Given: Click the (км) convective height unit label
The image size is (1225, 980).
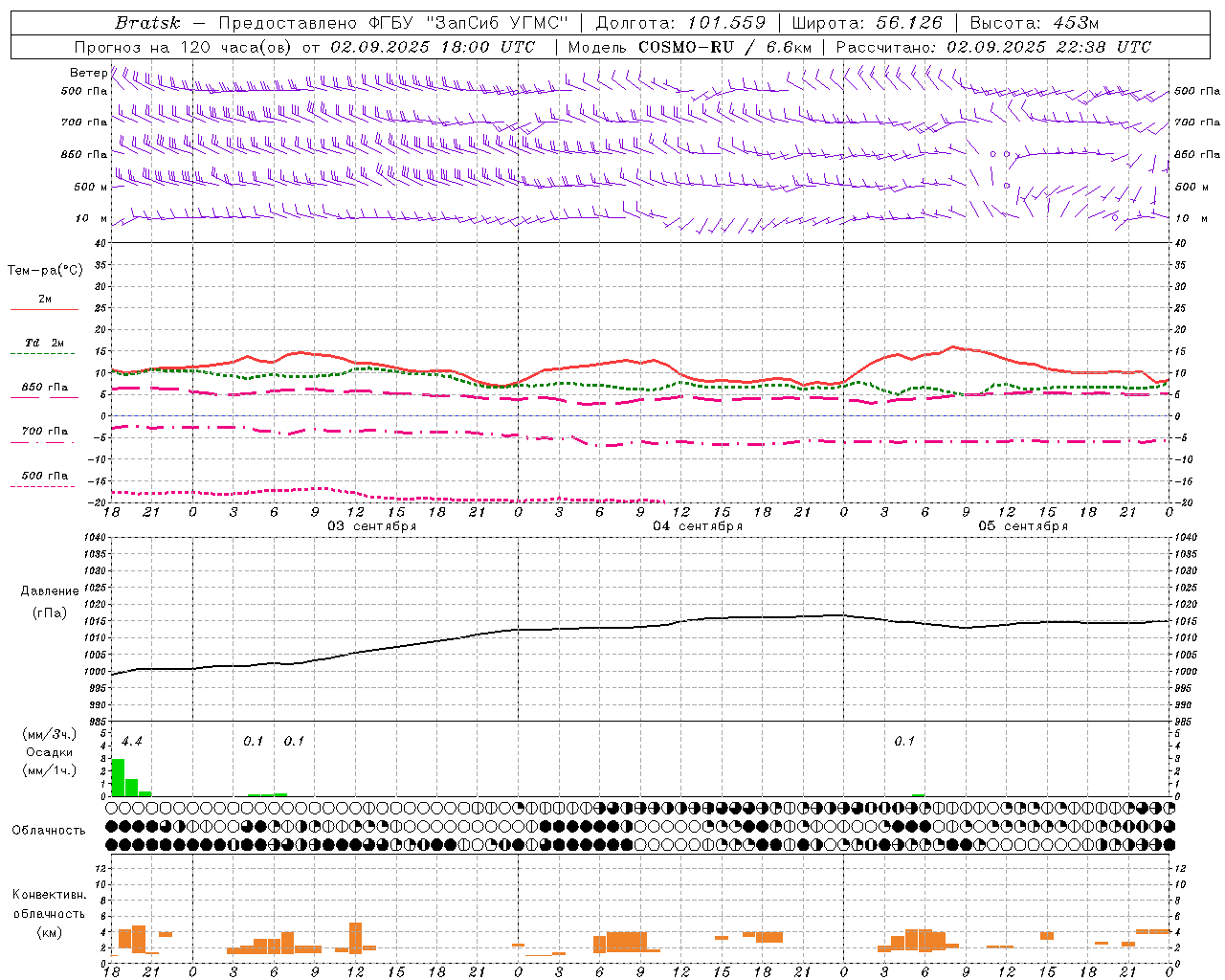Looking at the screenshot, I should (50, 932).
